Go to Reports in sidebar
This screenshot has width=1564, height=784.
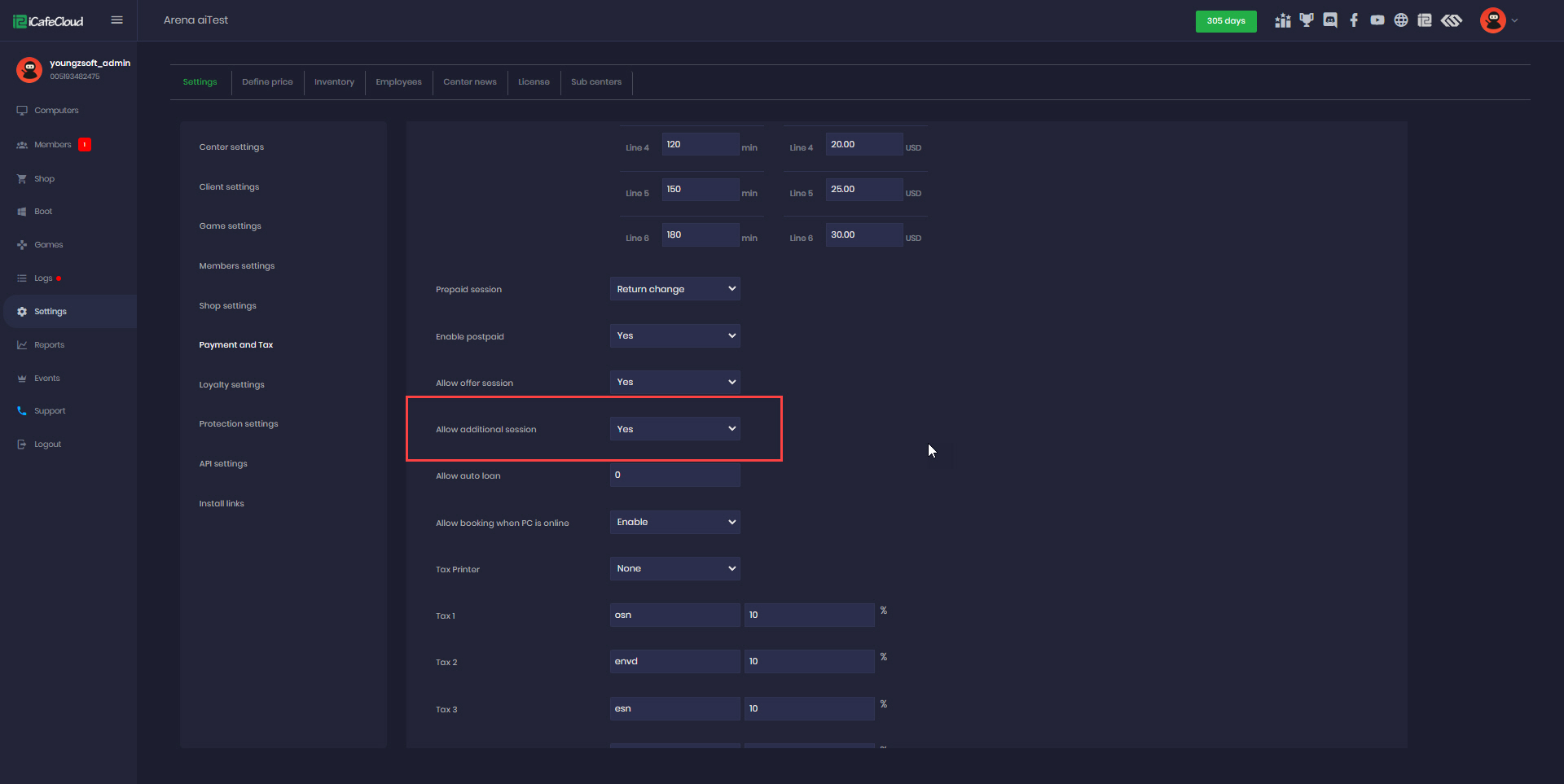[49, 345]
